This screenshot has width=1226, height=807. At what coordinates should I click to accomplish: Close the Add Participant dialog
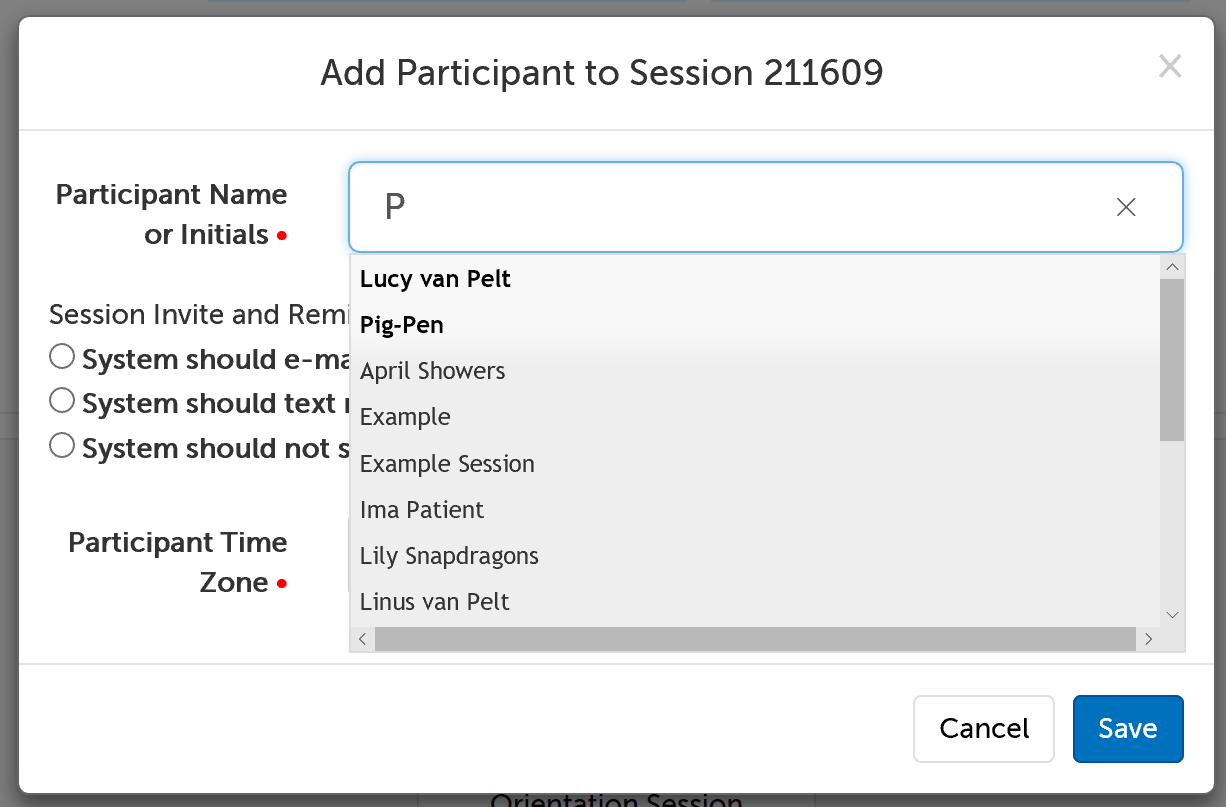pyautogui.click(x=1170, y=66)
